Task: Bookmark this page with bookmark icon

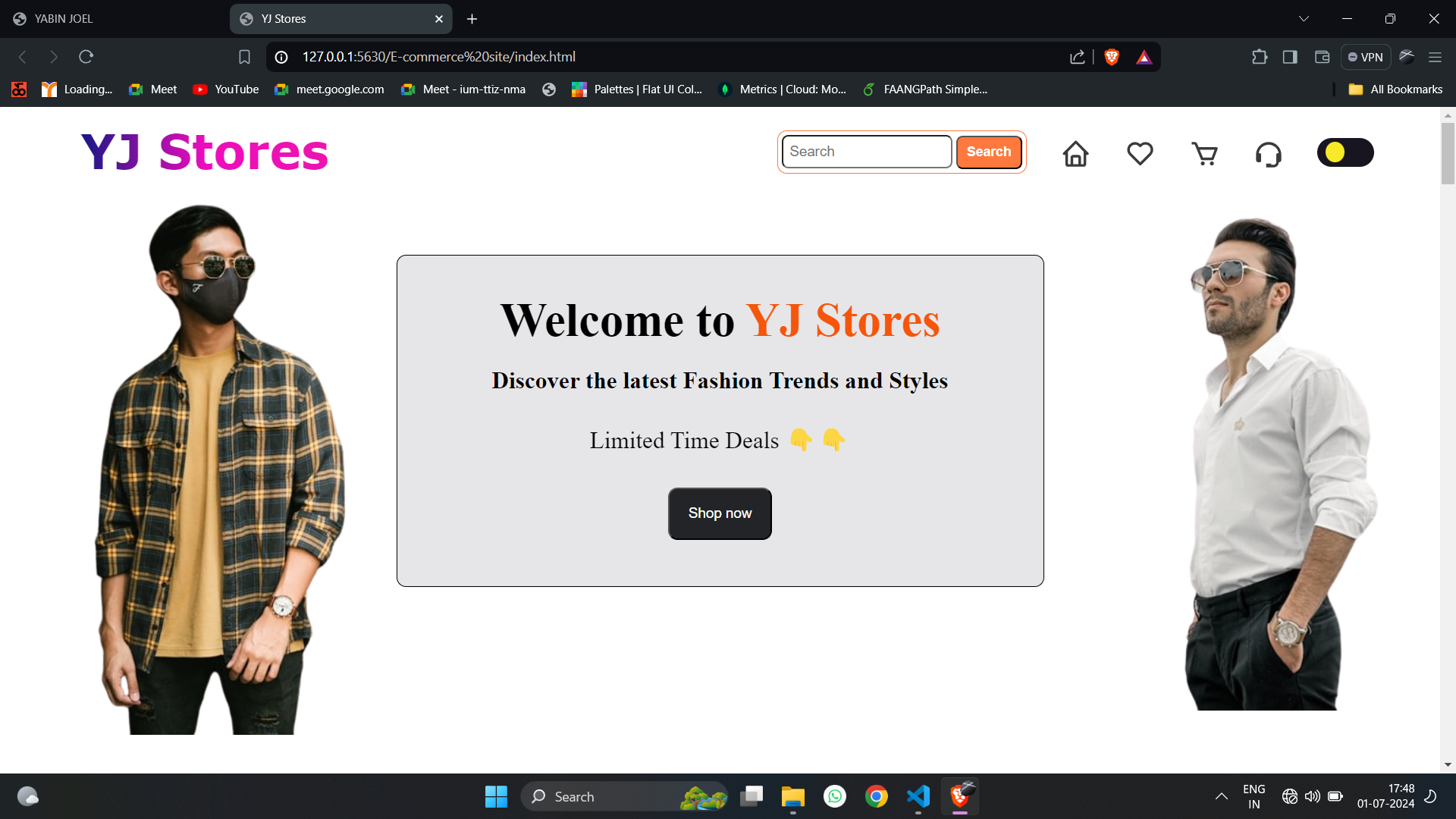Action: [244, 57]
